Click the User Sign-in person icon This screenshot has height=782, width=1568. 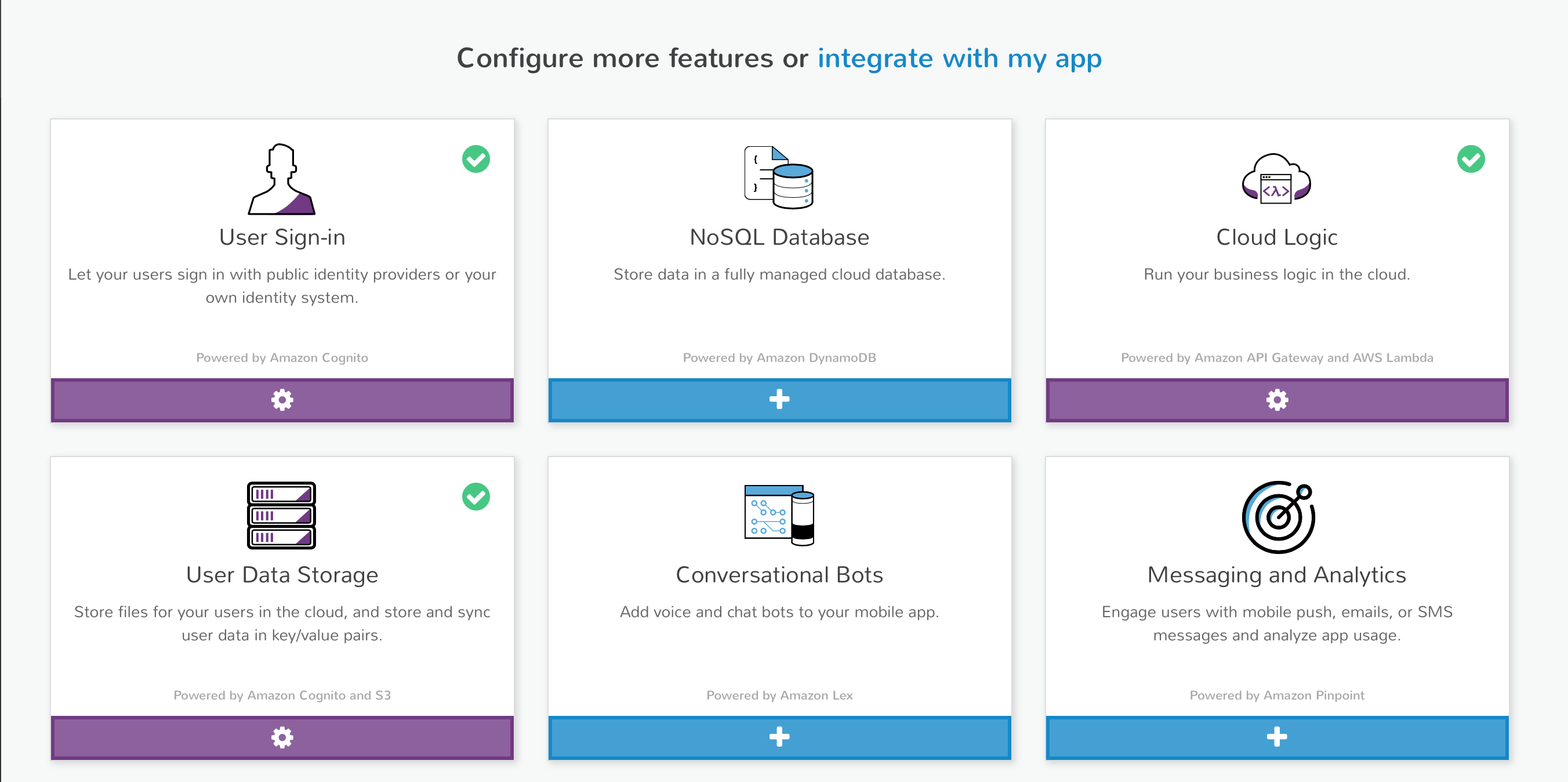[281, 179]
